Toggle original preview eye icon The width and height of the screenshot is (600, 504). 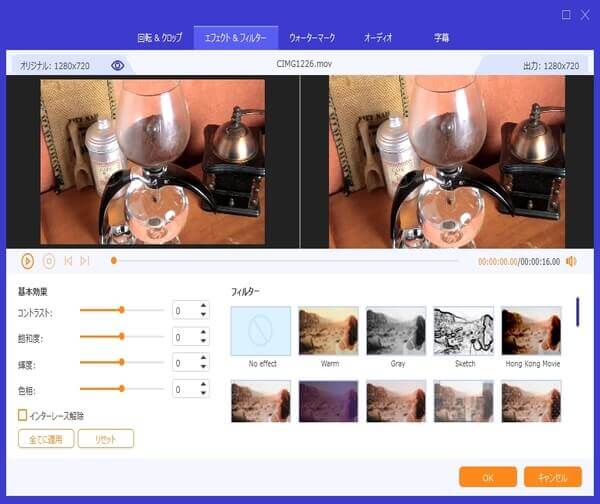pos(118,65)
